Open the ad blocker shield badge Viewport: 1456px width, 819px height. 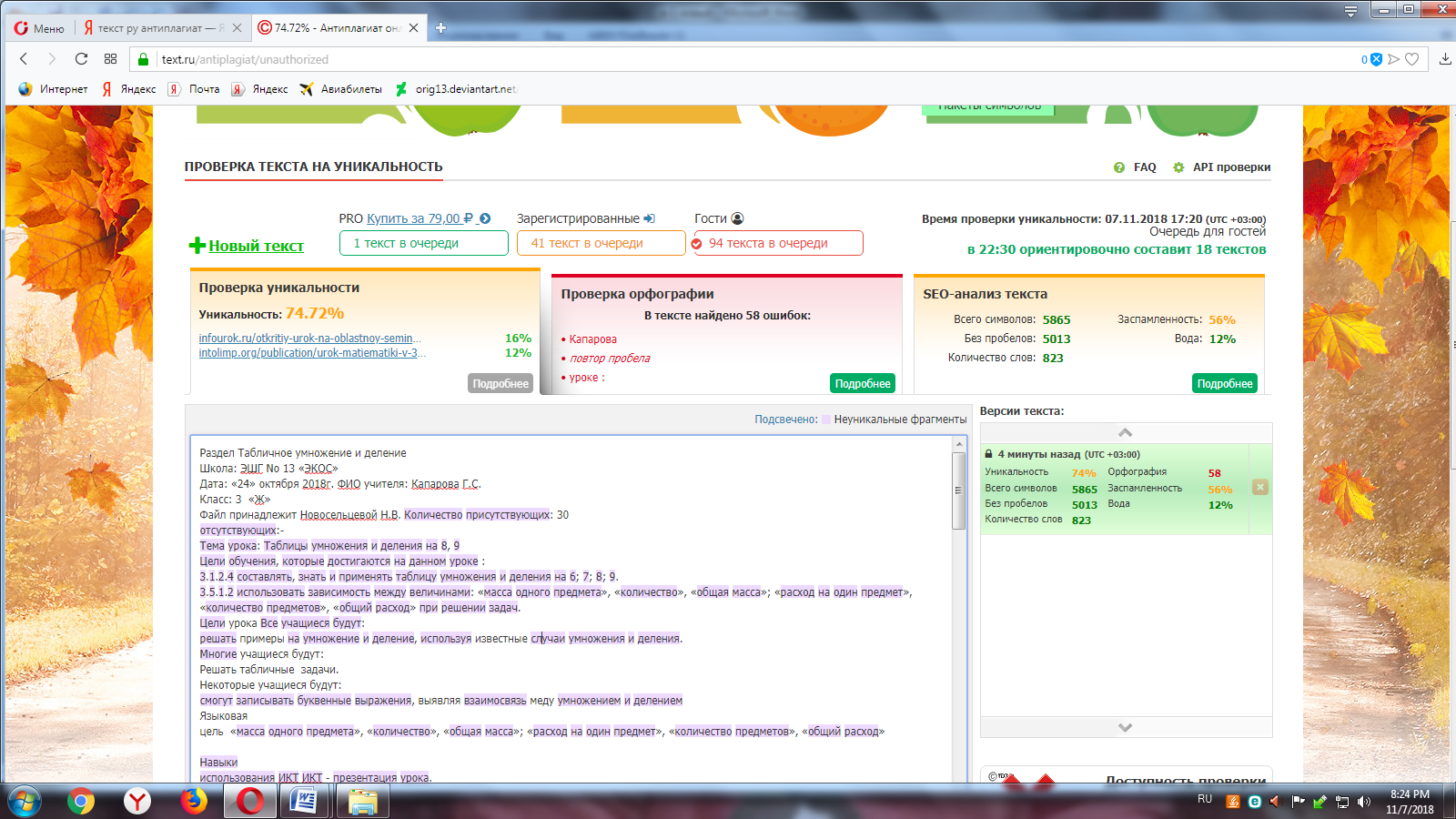coord(1376,59)
